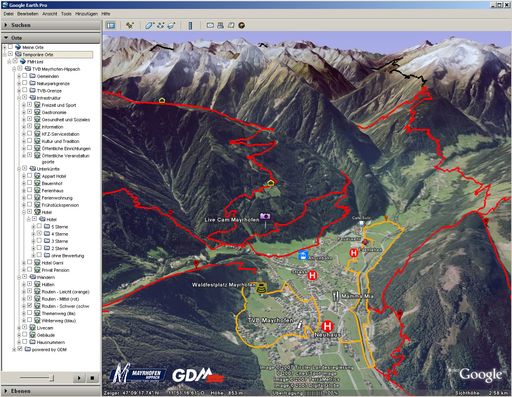Open the Tools menu
Image resolution: width=512 pixels, height=397 pixels.
(66, 14)
